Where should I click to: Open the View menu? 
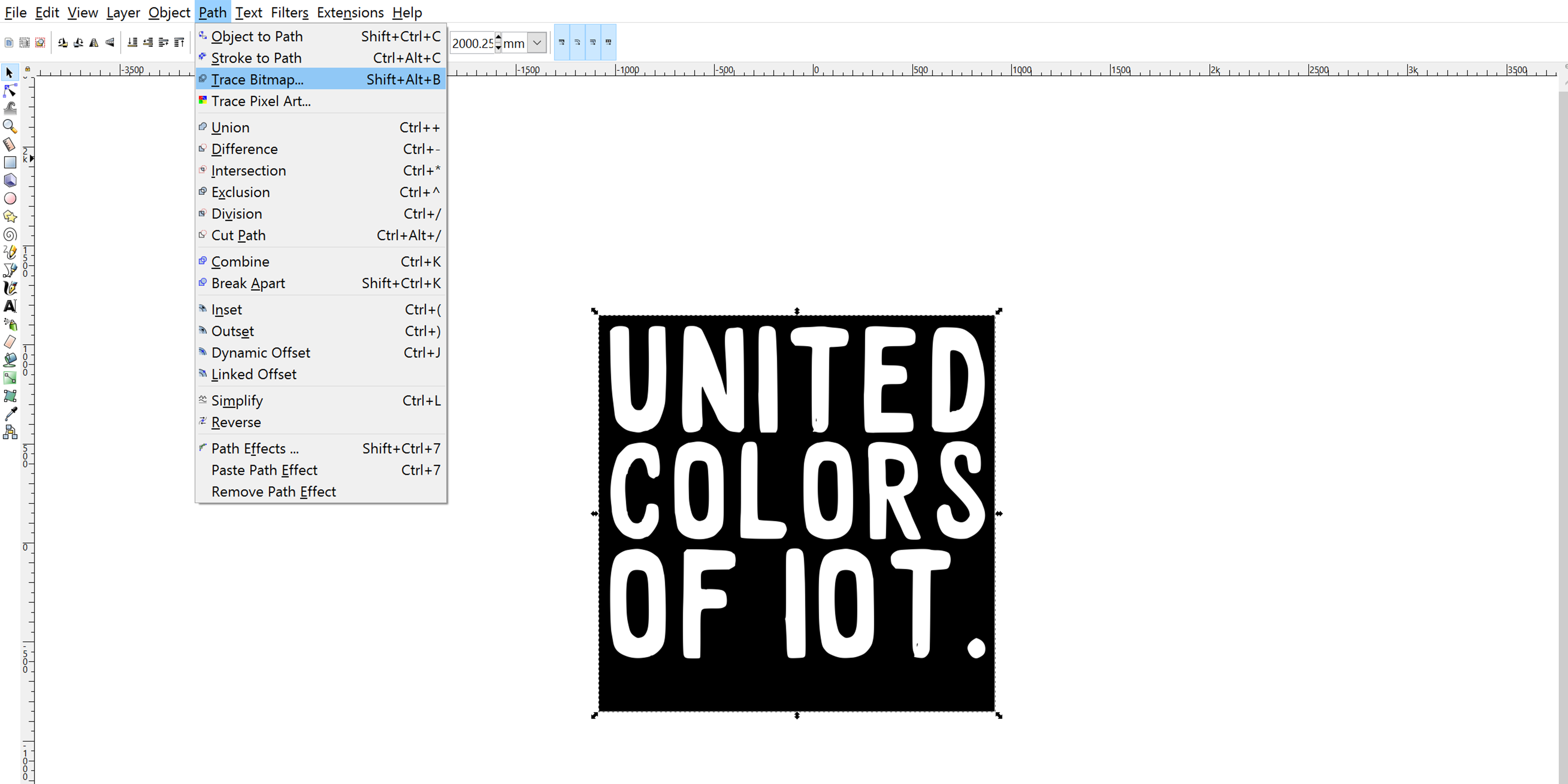(82, 12)
